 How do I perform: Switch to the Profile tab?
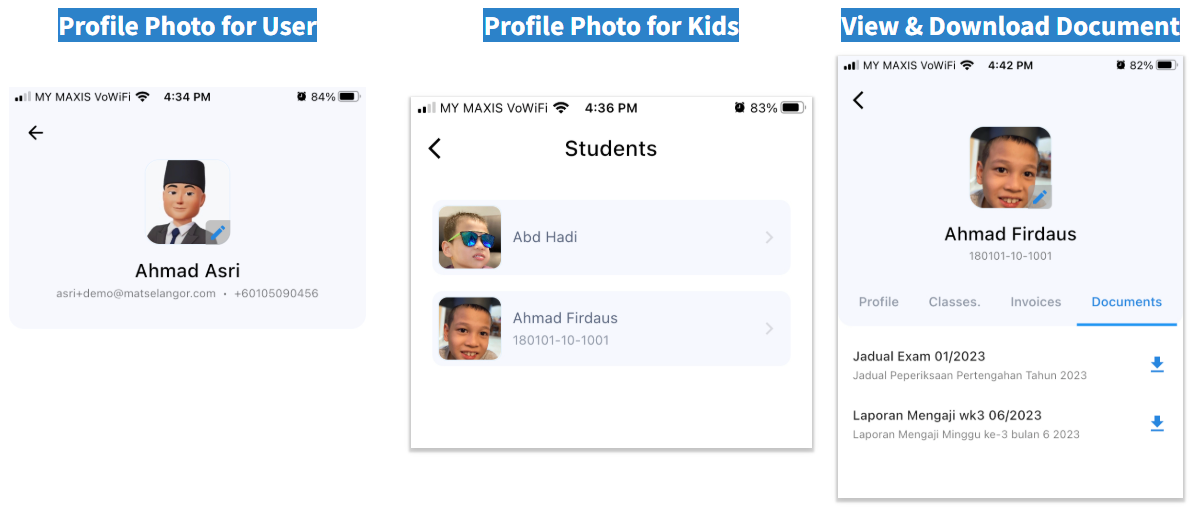click(879, 302)
